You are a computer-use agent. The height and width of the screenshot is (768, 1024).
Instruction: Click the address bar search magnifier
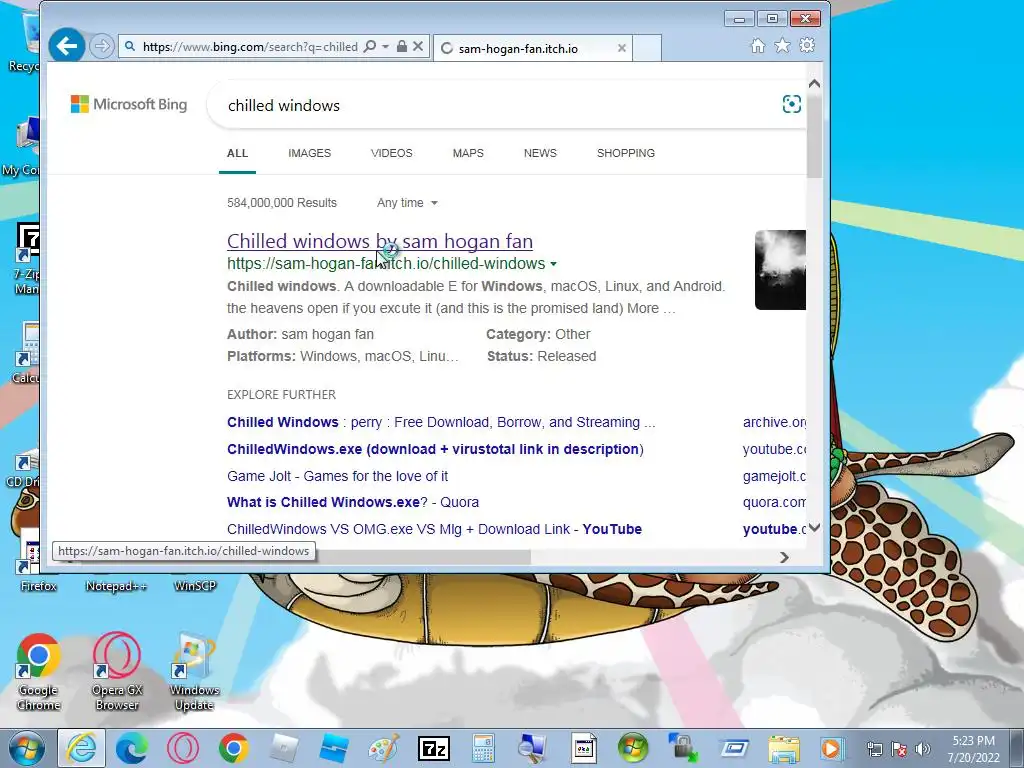click(x=370, y=46)
